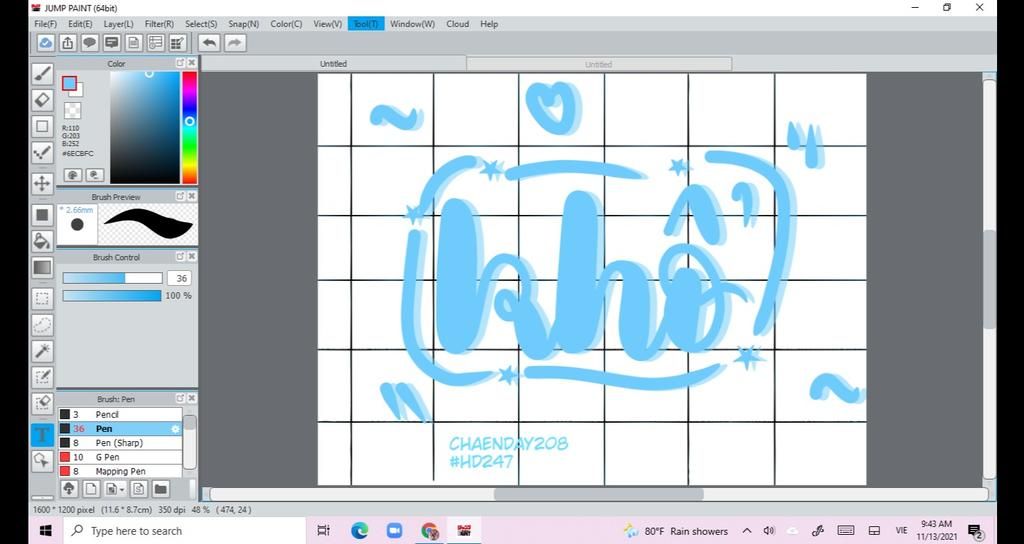Screen dimensions: 1024x544
Task: Select Pen (Sharp) brush
Action: (x=120, y=443)
